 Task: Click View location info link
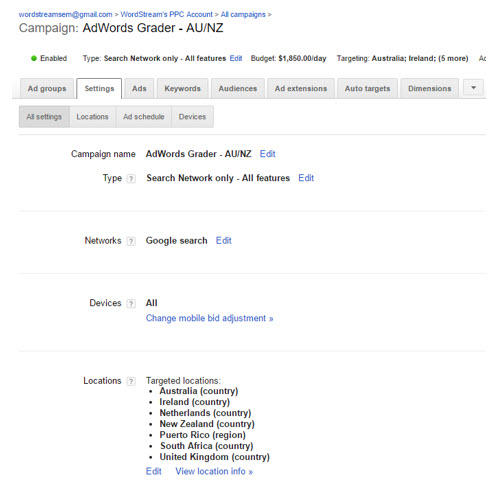214,471
